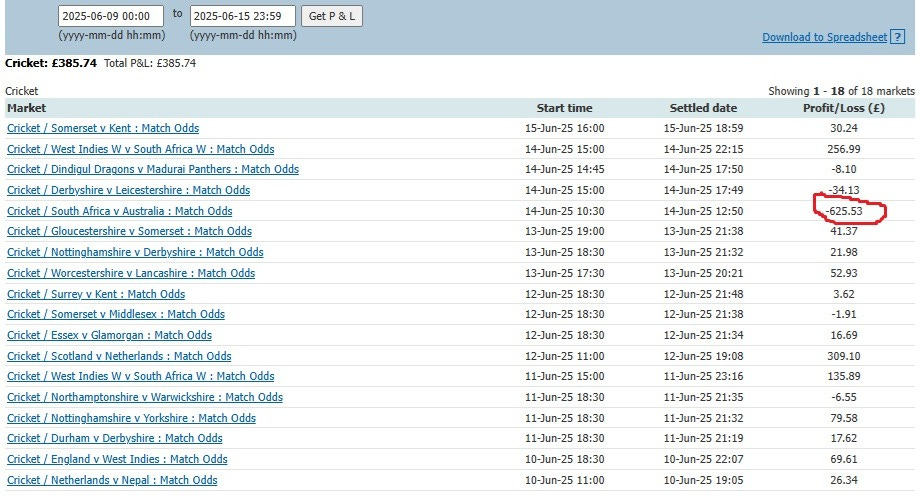
Task: Open Derbyshire v Leicestershire Match Odds
Action: [x=129, y=190]
